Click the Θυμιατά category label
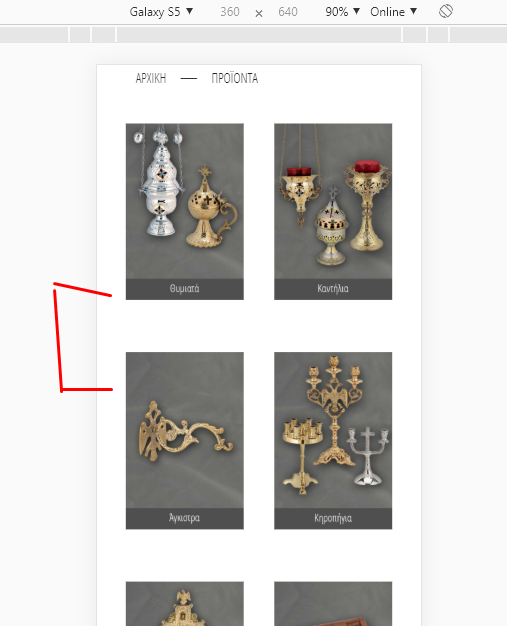Viewport: 507px width, 626px height. 185,289
